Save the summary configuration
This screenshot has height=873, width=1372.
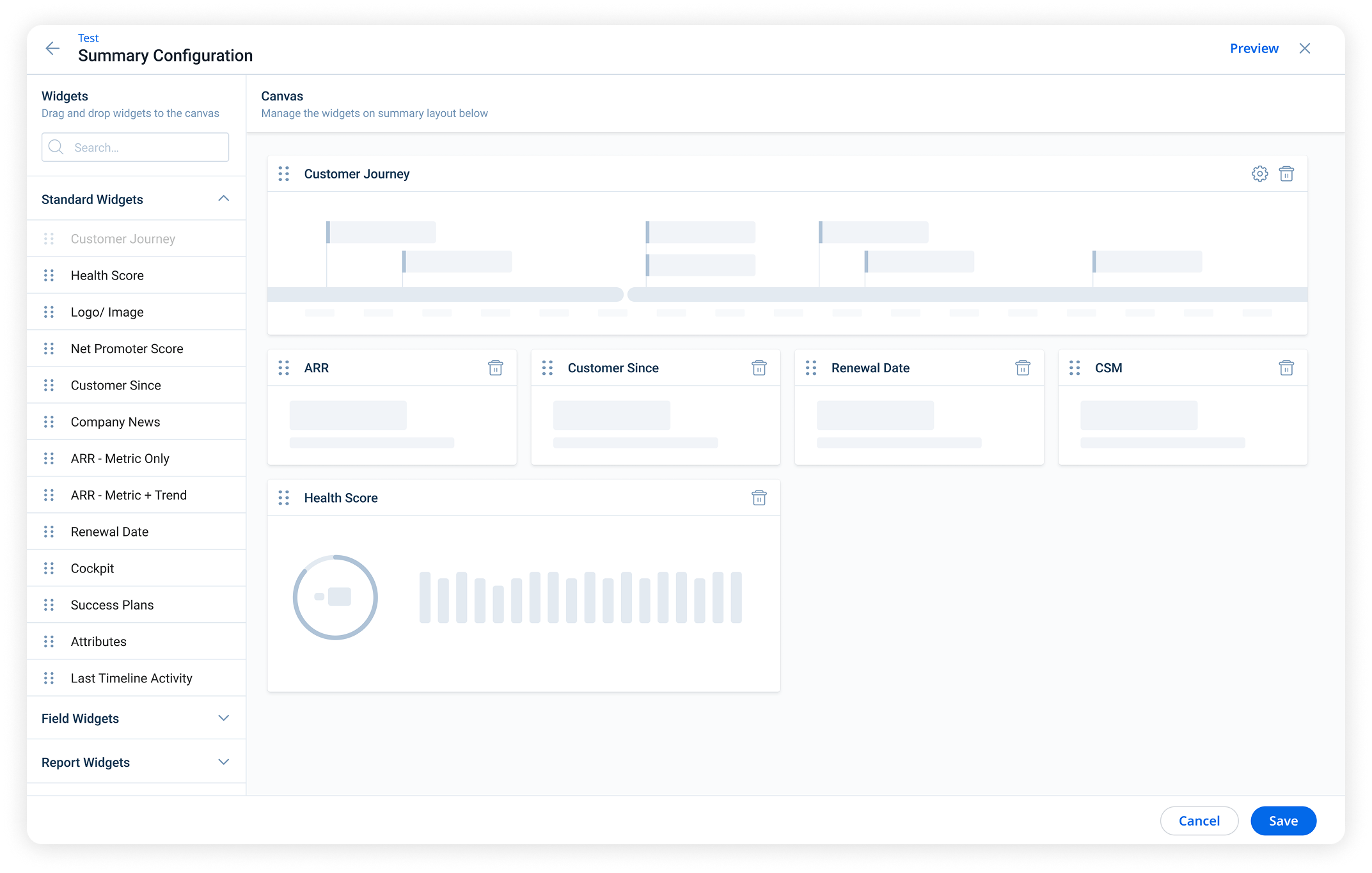1283,821
